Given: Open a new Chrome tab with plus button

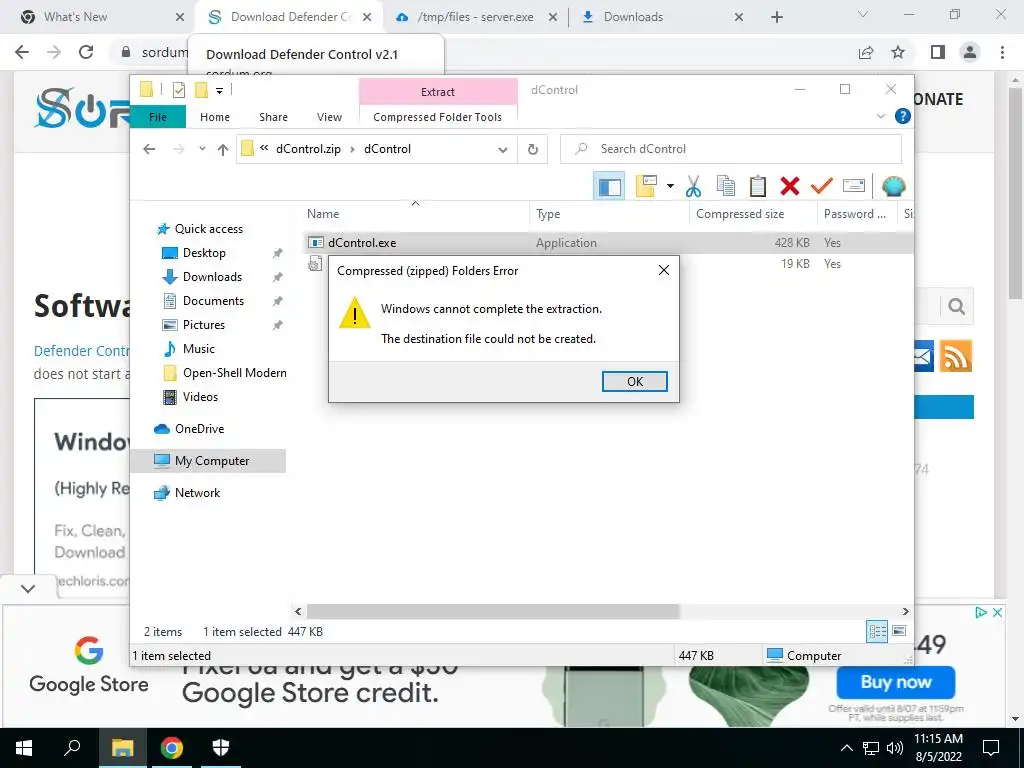Looking at the screenshot, I should pyautogui.click(x=776, y=18).
